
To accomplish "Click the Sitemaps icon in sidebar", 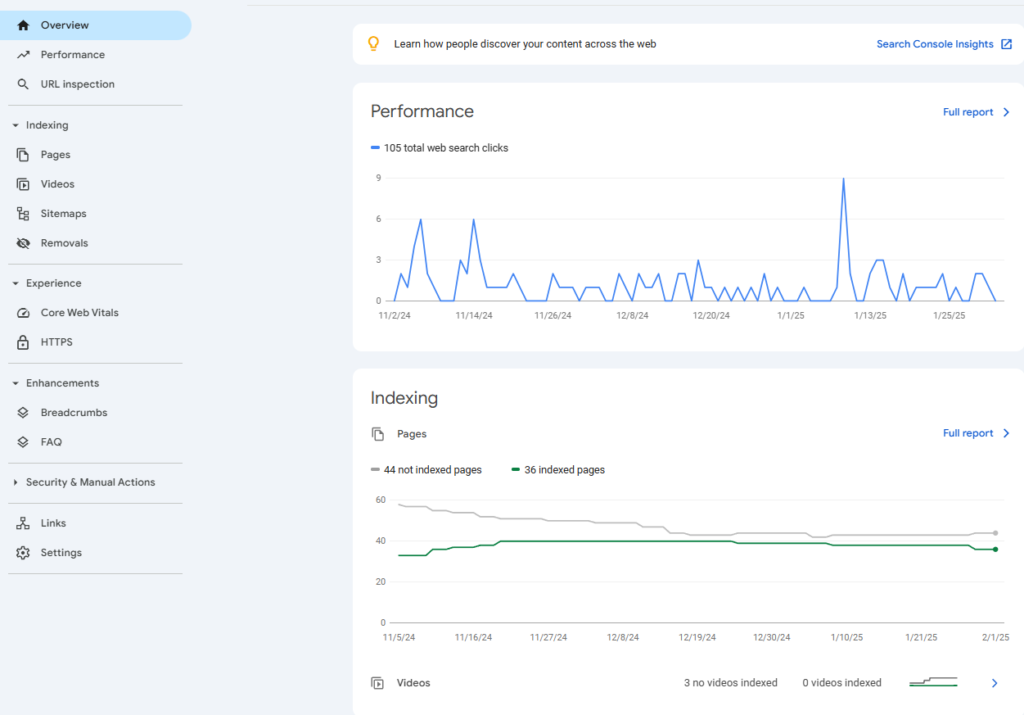I will coord(23,214).
